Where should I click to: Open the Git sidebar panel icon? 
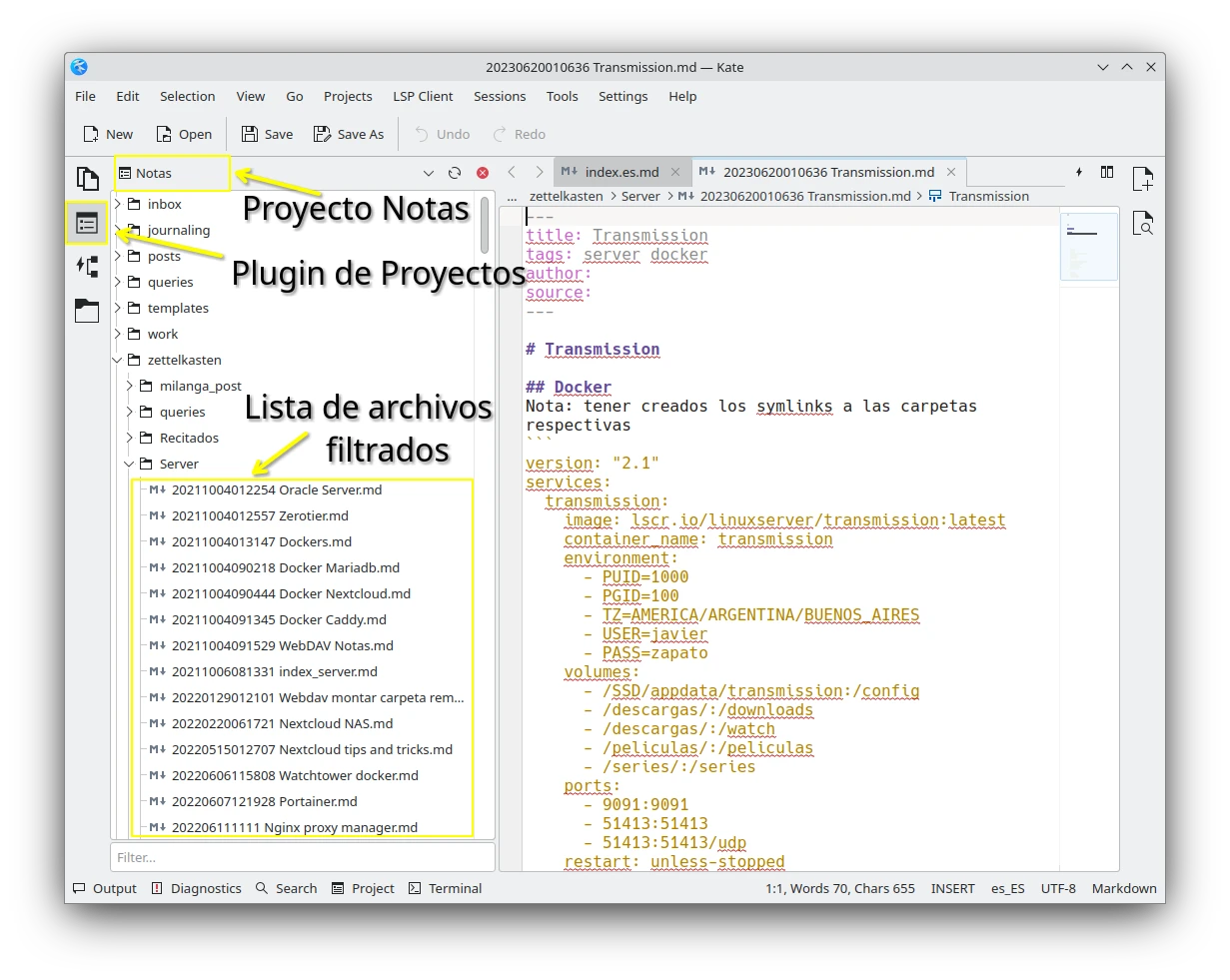pyautogui.click(x=88, y=267)
